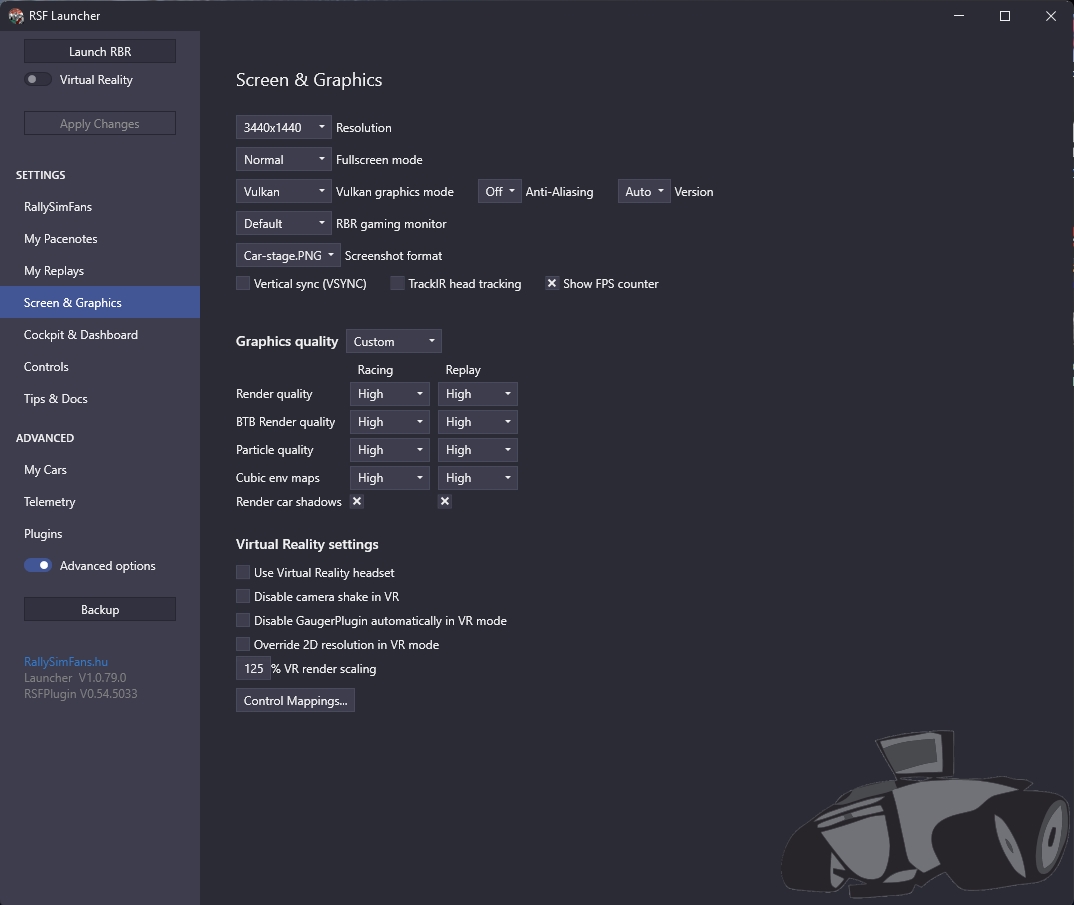Uncheck the Show FPS counter checkbox
The image size is (1074, 905).
coord(551,284)
